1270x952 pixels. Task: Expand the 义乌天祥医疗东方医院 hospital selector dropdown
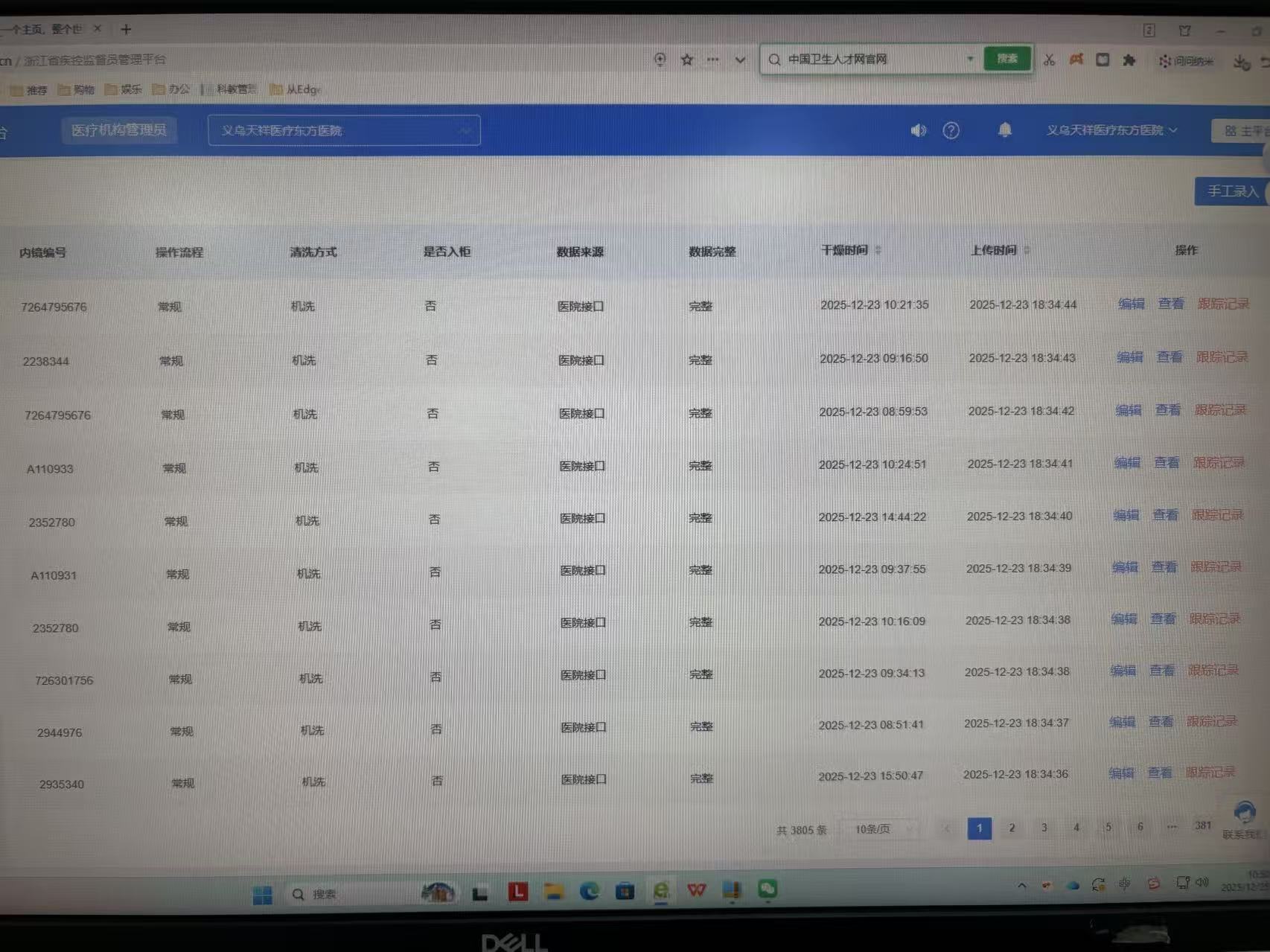pos(344,130)
